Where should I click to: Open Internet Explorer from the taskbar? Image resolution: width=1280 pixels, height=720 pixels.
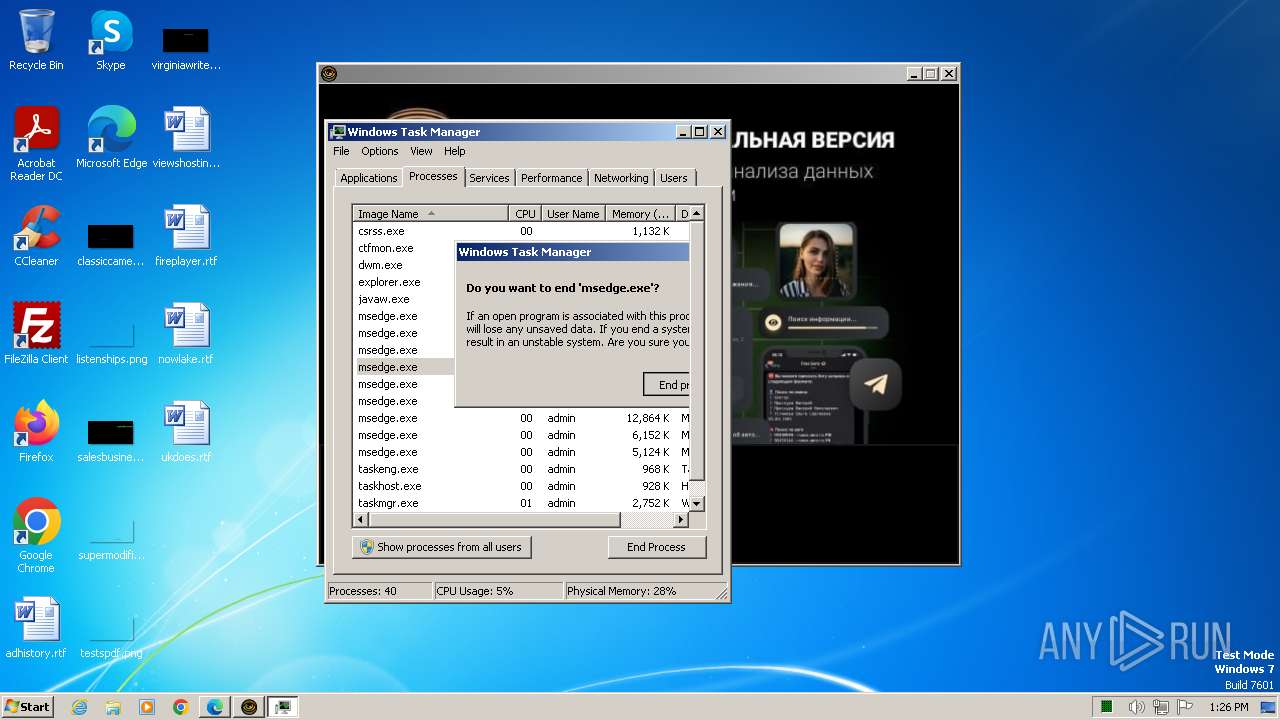(79, 707)
